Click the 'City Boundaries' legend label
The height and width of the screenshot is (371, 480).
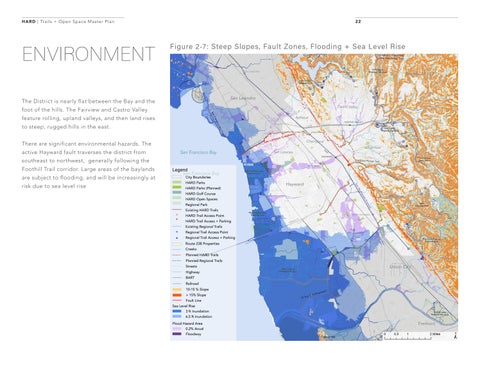click(198, 177)
